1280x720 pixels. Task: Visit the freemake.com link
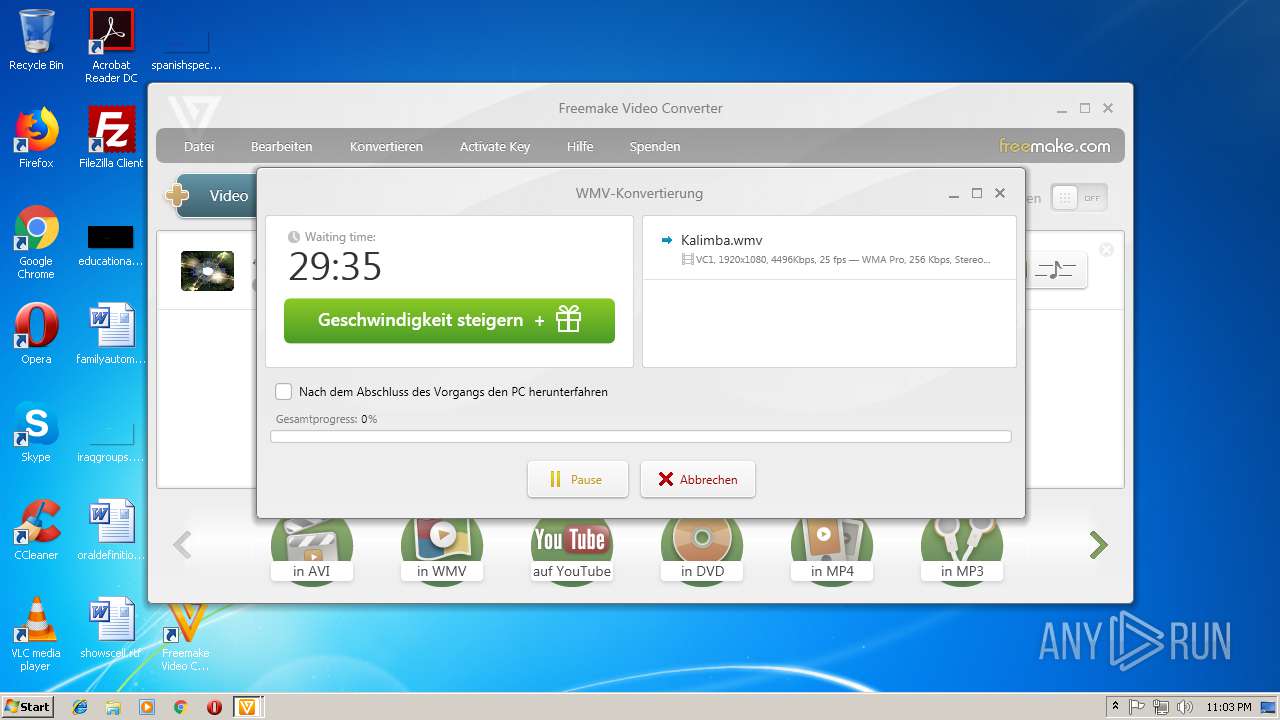click(1054, 146)
